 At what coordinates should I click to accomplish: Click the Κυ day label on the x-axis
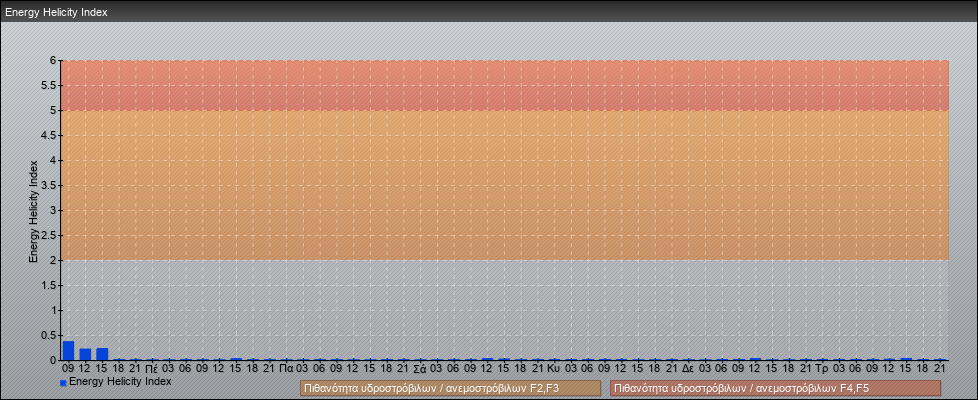pyautogui.click(x=553, y=369)
